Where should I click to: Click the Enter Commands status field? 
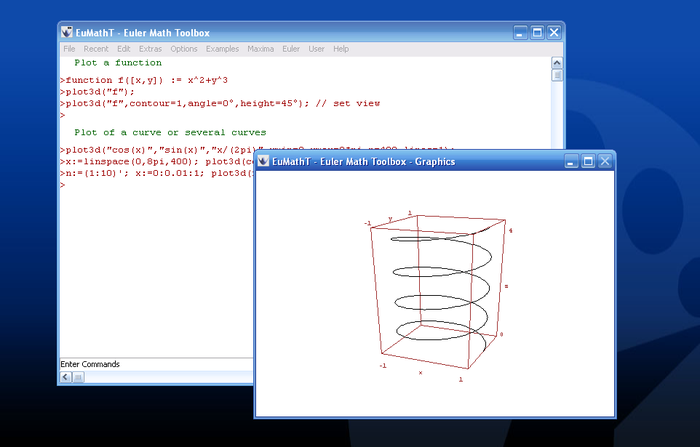click(x=156, y=364)
